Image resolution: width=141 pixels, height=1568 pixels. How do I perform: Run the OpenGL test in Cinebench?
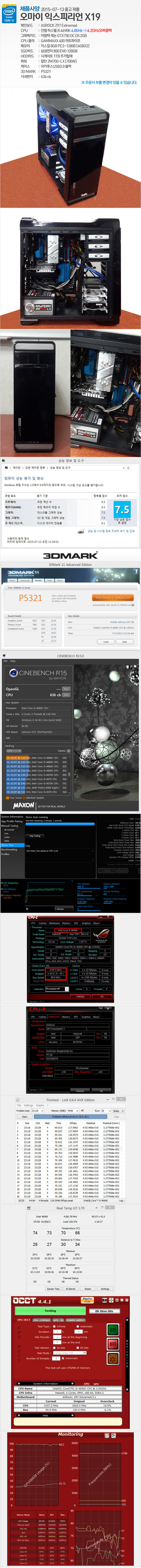tap(66, 689)
